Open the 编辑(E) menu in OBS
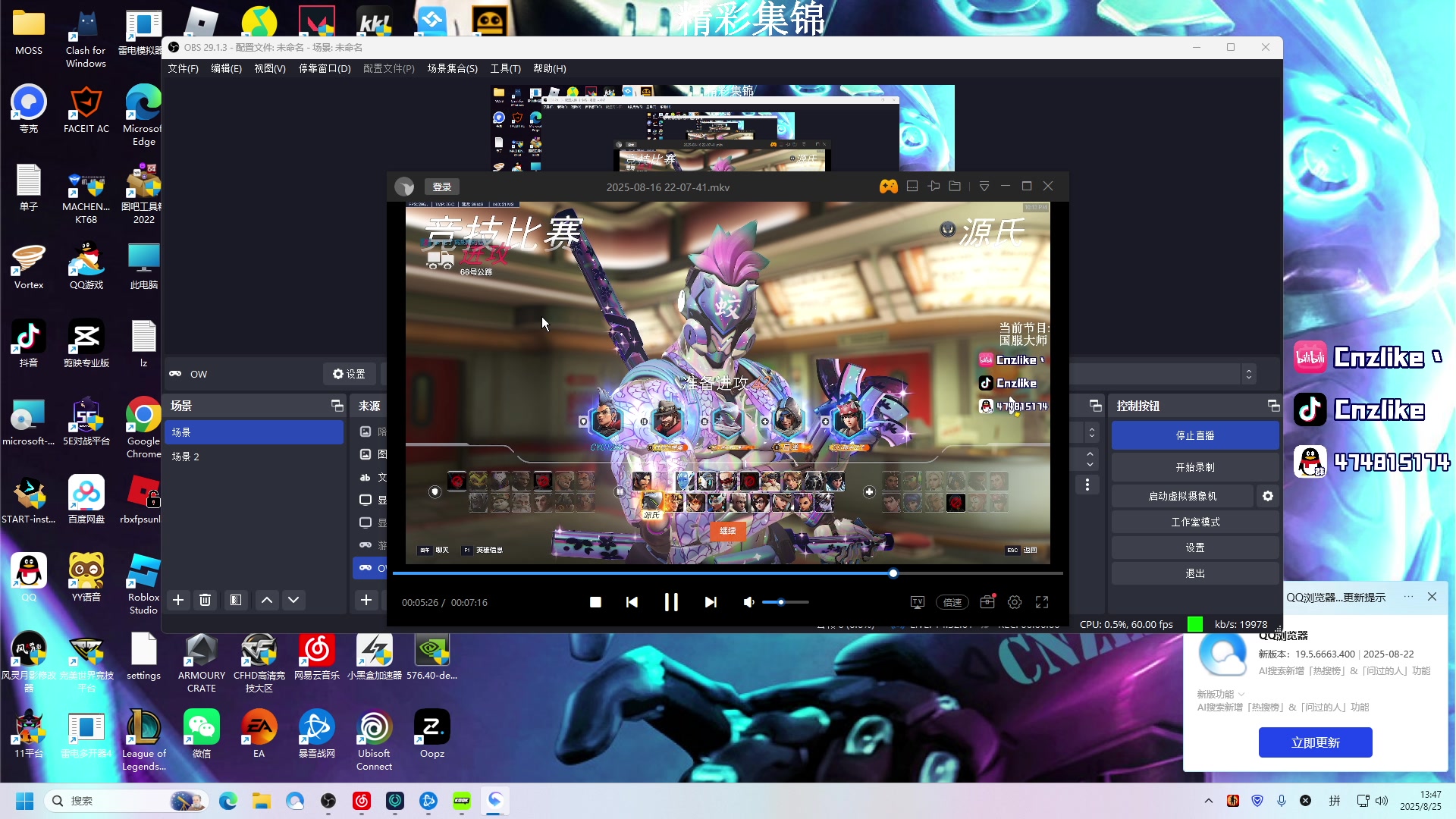The image size is (1456, 819). pos(226,68)
